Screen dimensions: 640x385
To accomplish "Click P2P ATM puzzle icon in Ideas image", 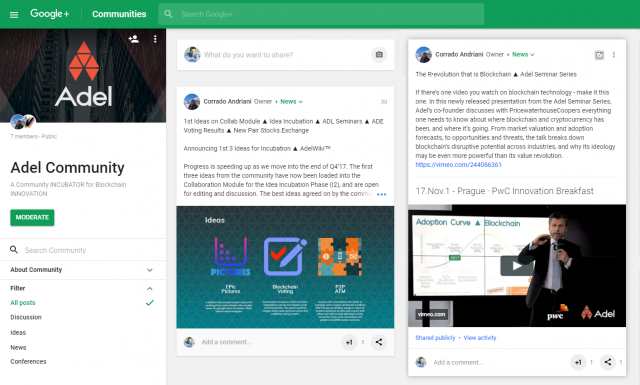I will [x=340, y=256].
